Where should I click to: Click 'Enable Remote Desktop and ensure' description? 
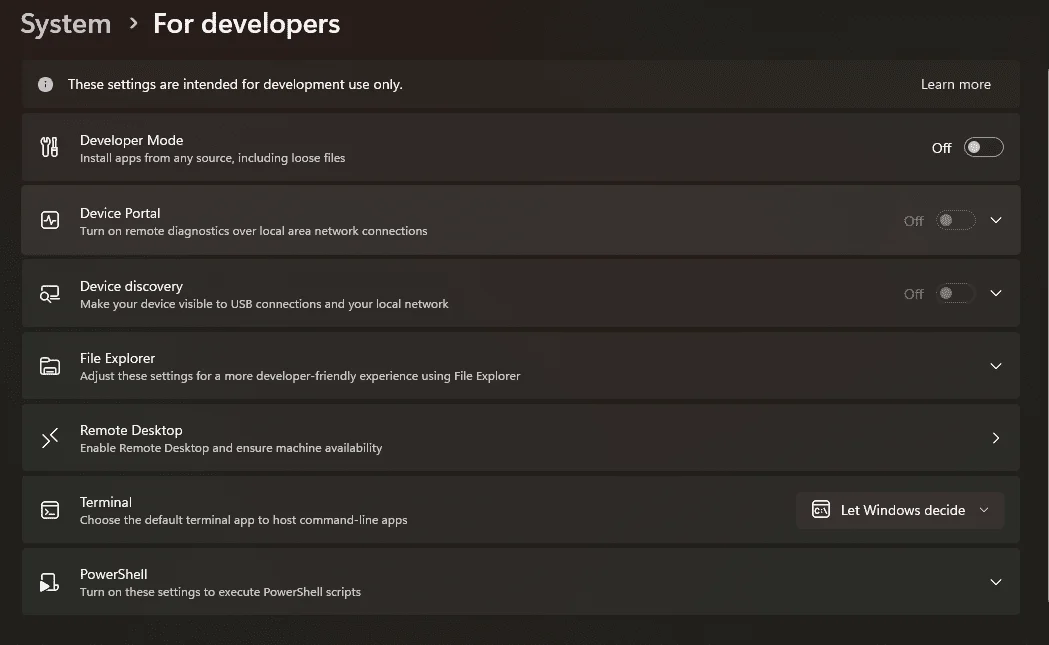(x=231, y=448)
